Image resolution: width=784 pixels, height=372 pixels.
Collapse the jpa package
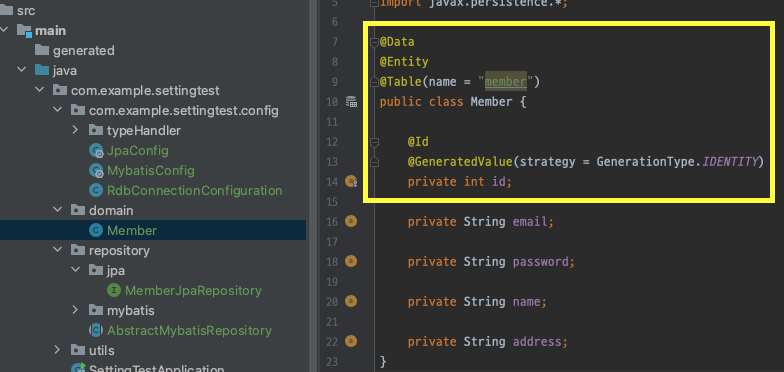[76, 270]
